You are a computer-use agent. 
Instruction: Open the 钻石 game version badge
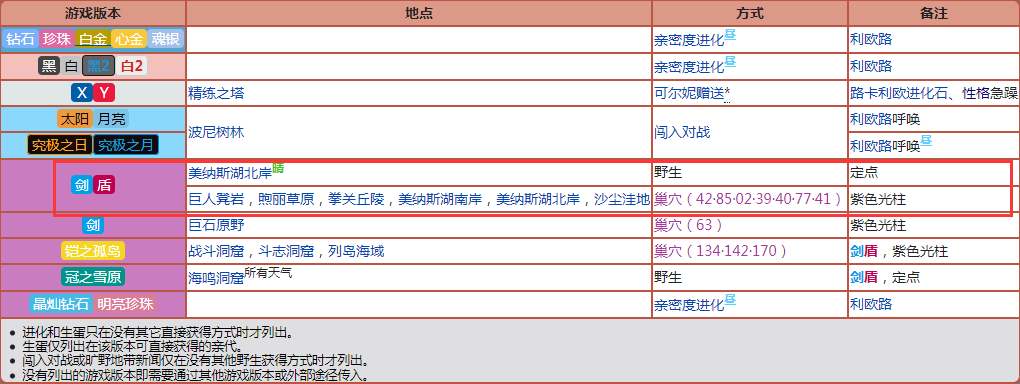[20, 39]
